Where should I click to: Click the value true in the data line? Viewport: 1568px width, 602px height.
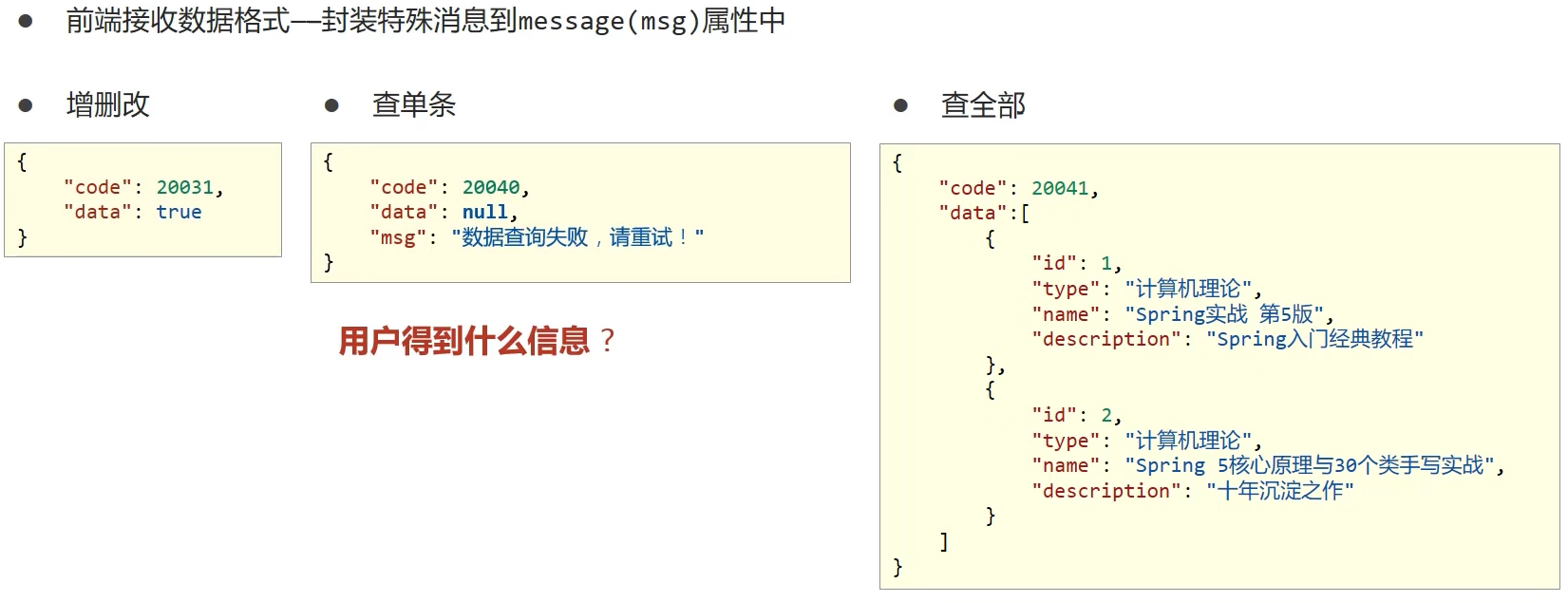pos(179,212)
